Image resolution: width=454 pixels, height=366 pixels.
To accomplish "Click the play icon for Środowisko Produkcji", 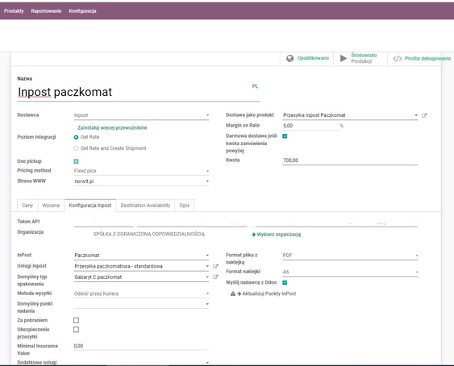I will click(343, 58).
